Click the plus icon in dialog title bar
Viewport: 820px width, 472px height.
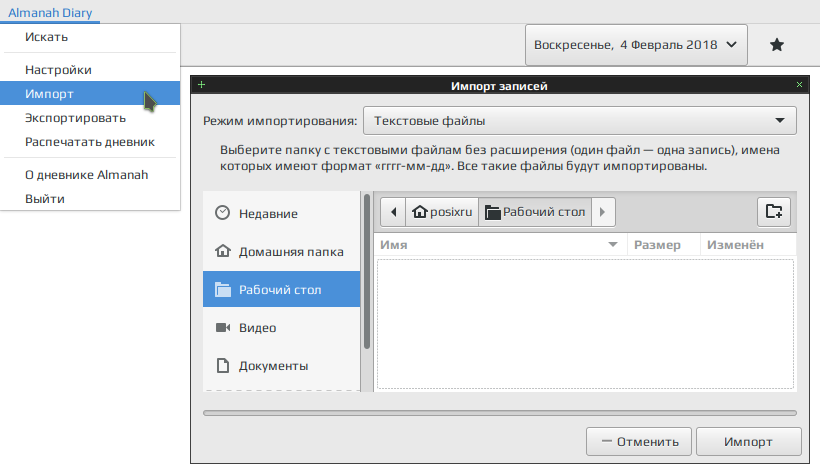[201, 85]
